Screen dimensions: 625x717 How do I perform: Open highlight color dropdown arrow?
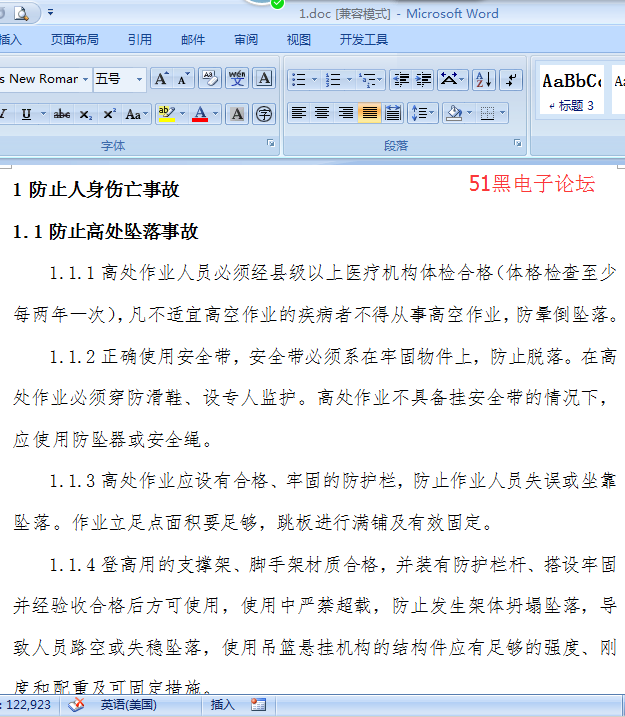tap(182, 114)
